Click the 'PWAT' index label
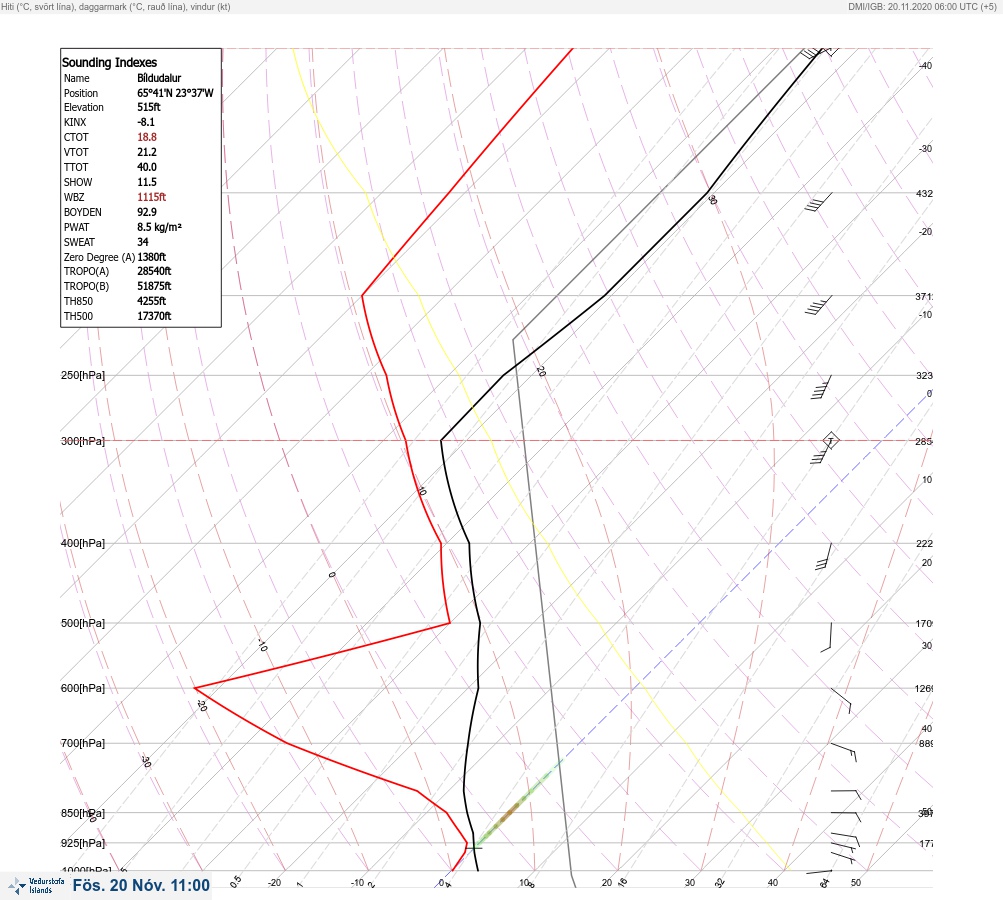Screen dimensions: 1003x900 77,227
